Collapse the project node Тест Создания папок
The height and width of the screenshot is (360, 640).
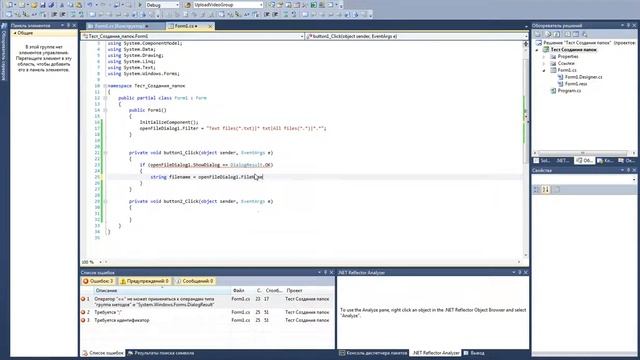pos(537,50)
